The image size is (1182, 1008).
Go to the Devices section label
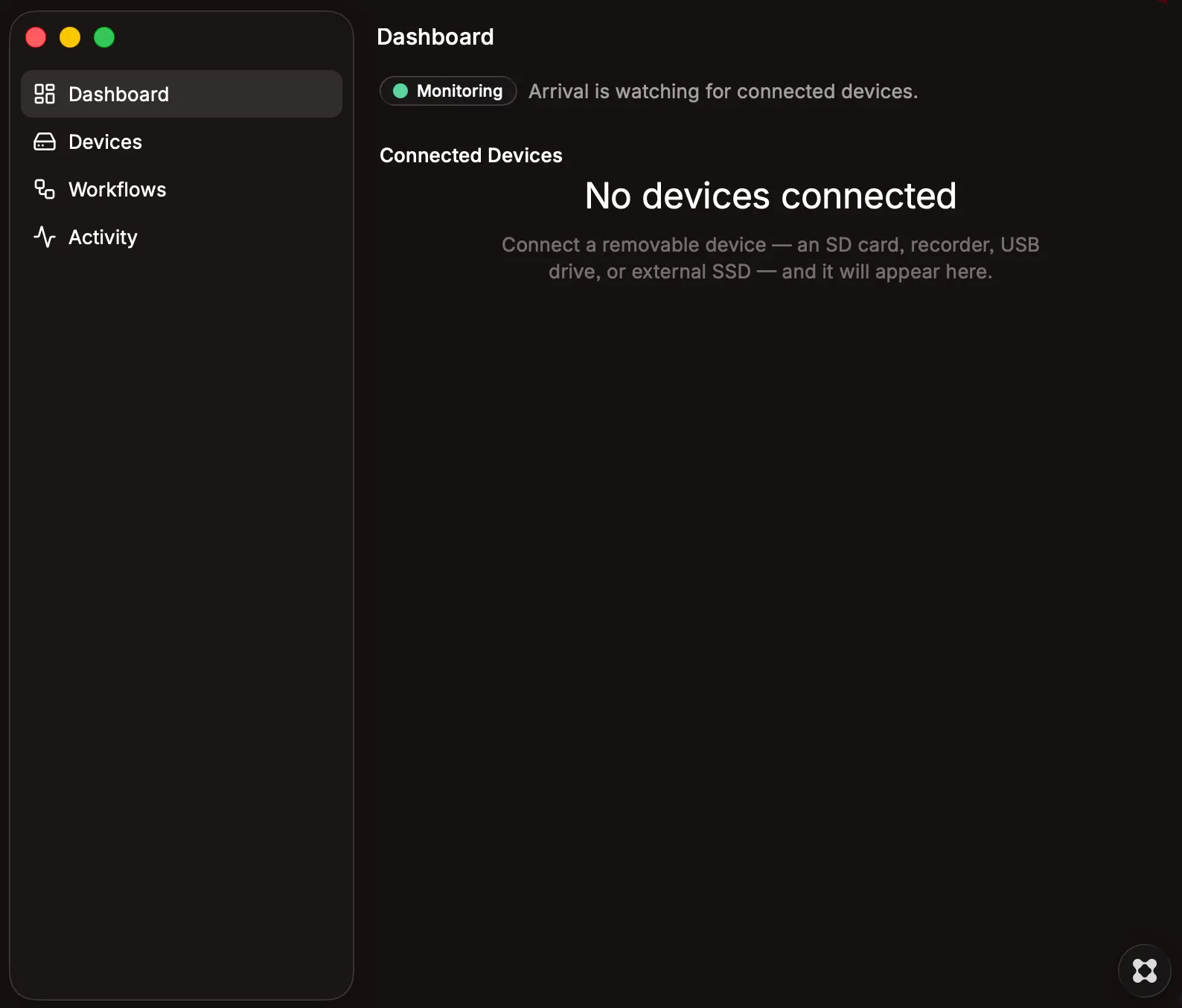105,141
